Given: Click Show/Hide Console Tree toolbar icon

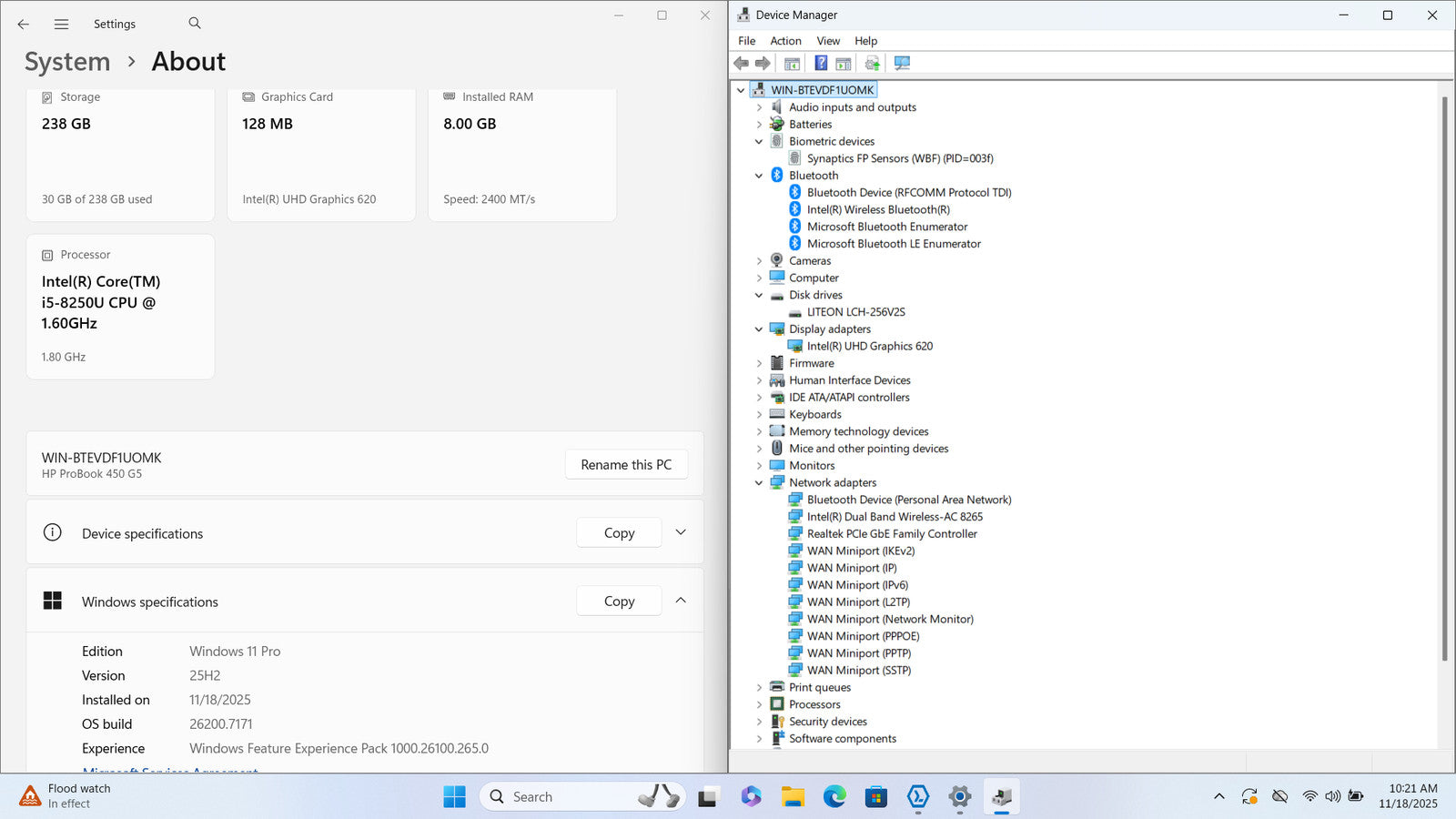Looking at the screenshot, I should tap(792, 63).
